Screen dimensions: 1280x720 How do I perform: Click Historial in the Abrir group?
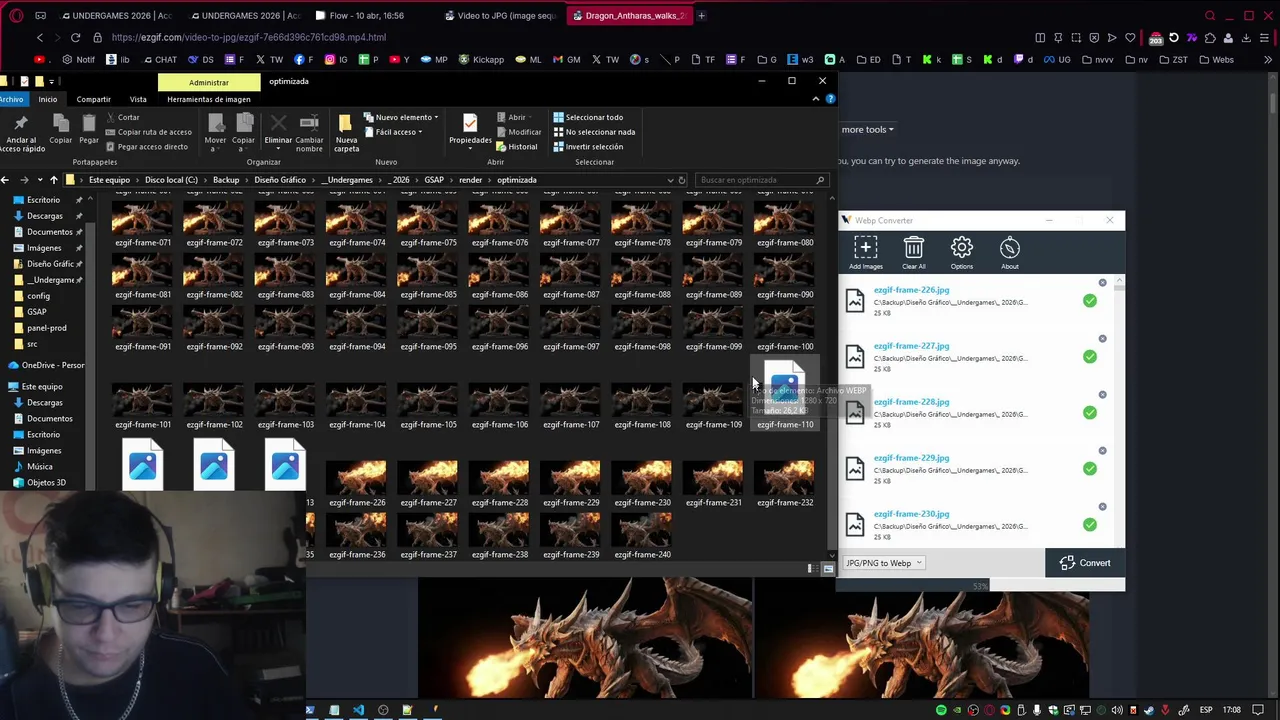coord(516,147)
